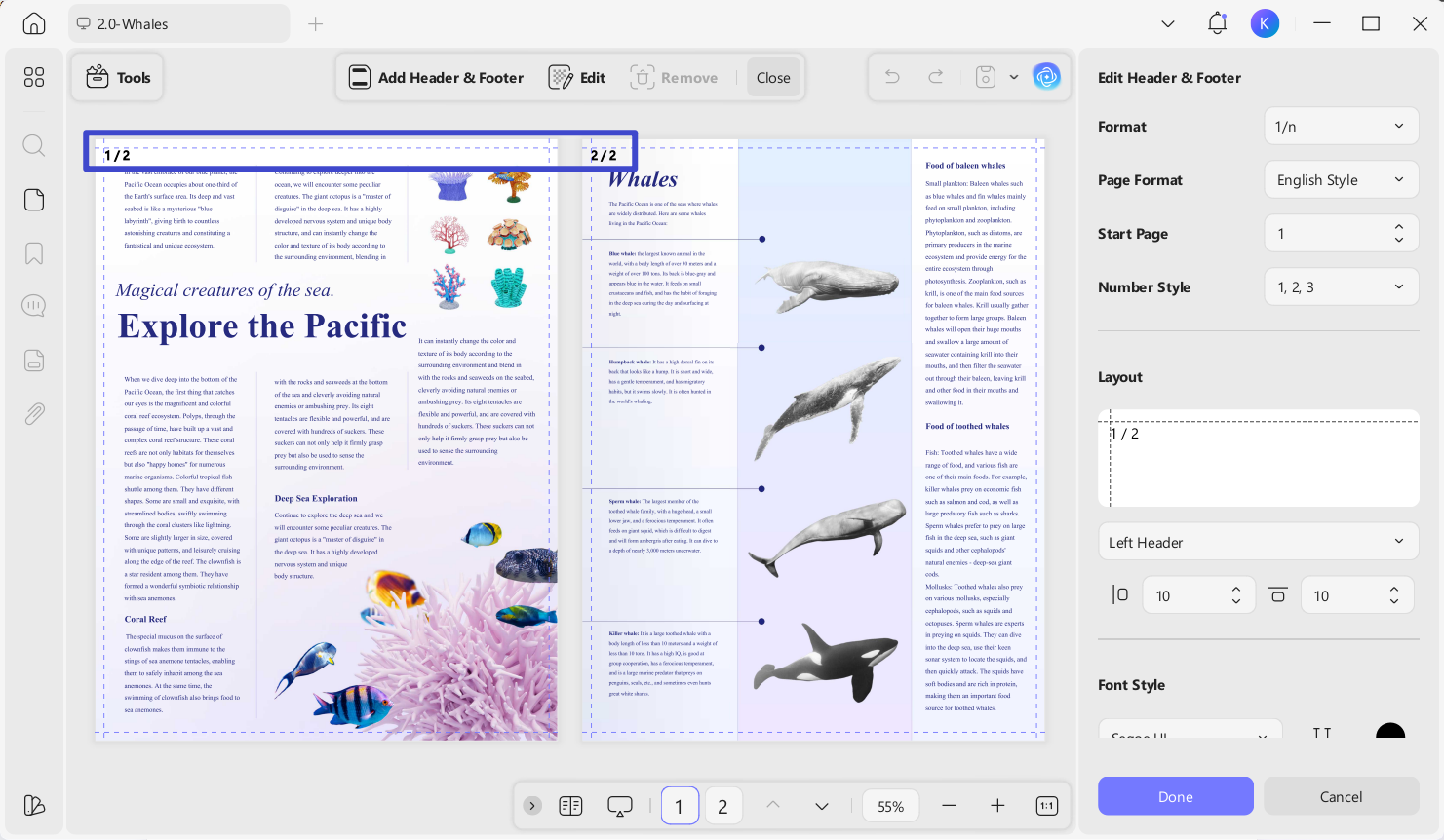The image size is (1444, 840).
Task: Open the AI assistant icon
Action: coord(1047,77)
